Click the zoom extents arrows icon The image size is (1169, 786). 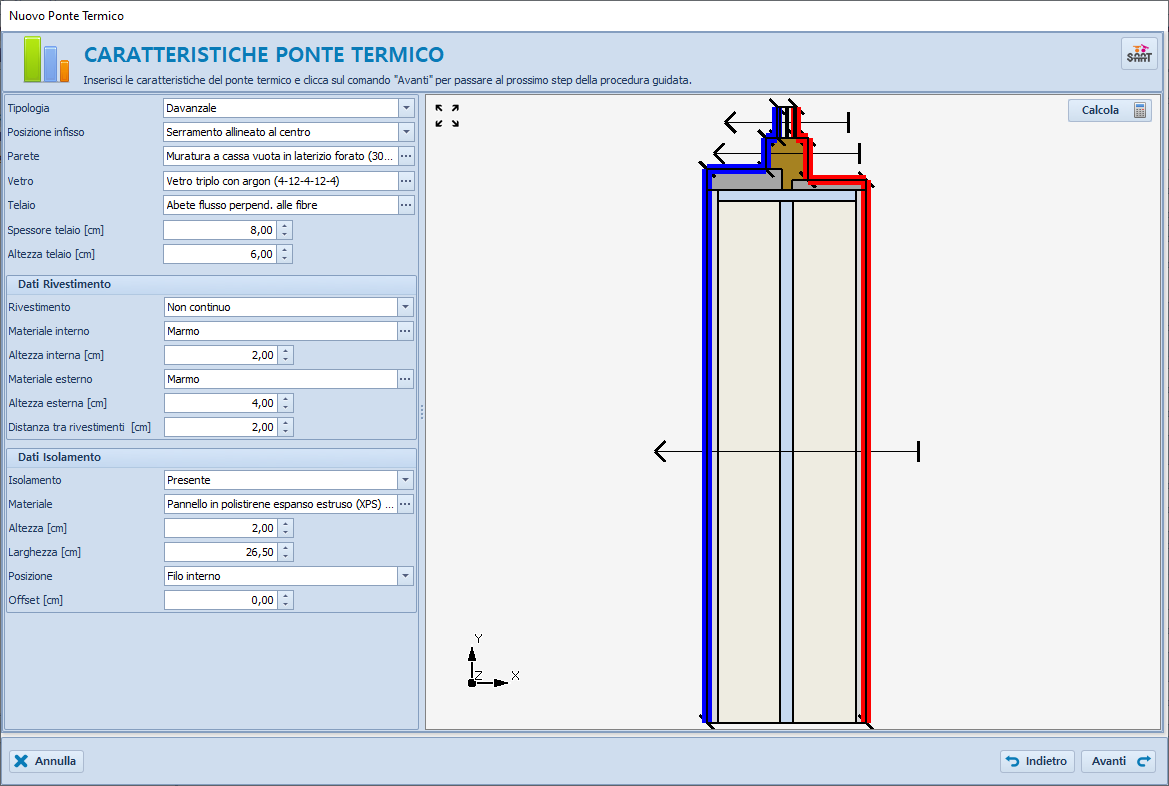click(x=447, y=116)
